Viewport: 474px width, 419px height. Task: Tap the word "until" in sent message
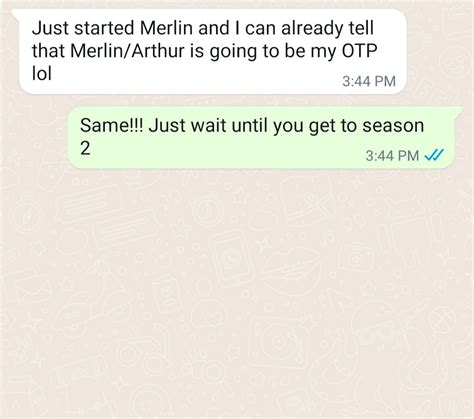(x=249, y=126)
